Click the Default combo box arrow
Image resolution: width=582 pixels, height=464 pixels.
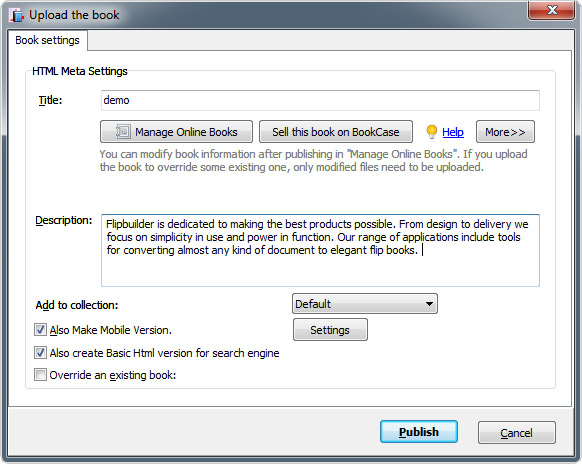[x=429, y=304]
